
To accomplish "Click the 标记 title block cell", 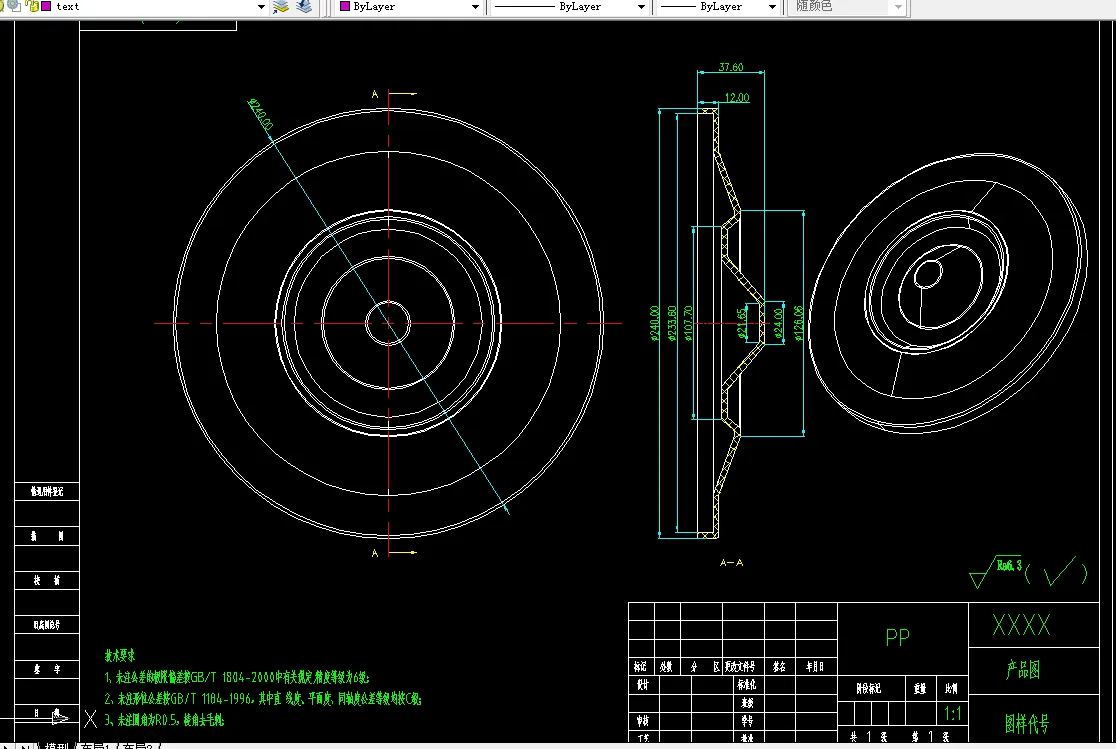I will (640, 666).
